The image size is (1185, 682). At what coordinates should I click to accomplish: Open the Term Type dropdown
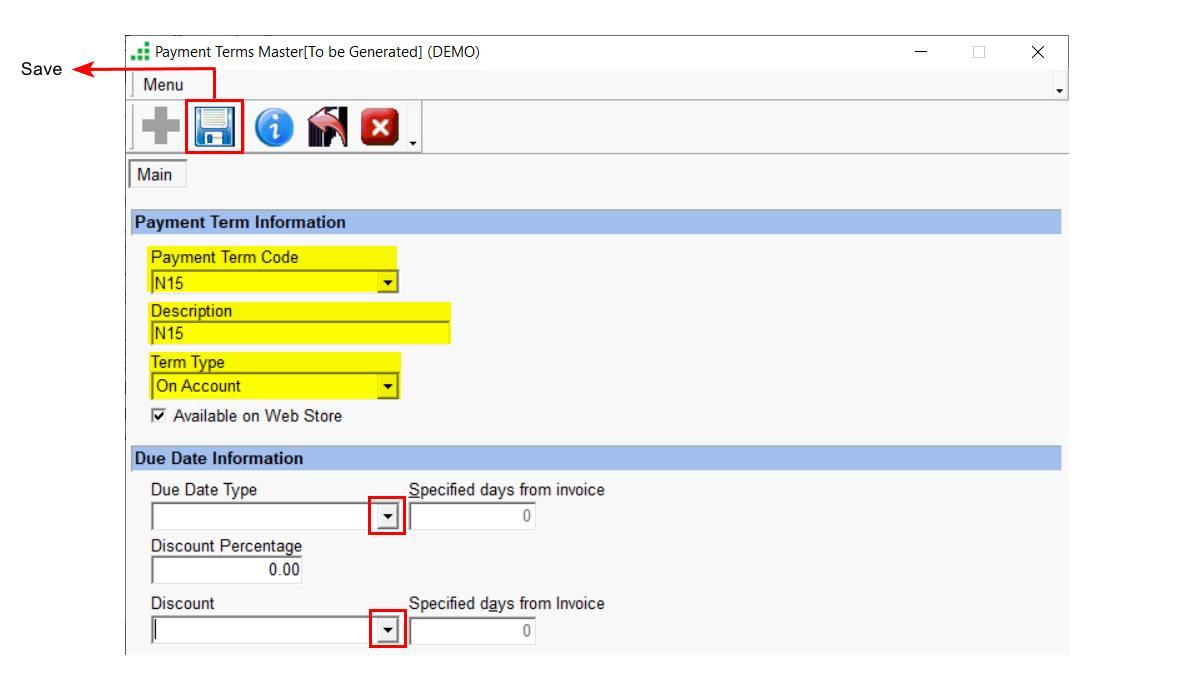[x=387, y=386]
